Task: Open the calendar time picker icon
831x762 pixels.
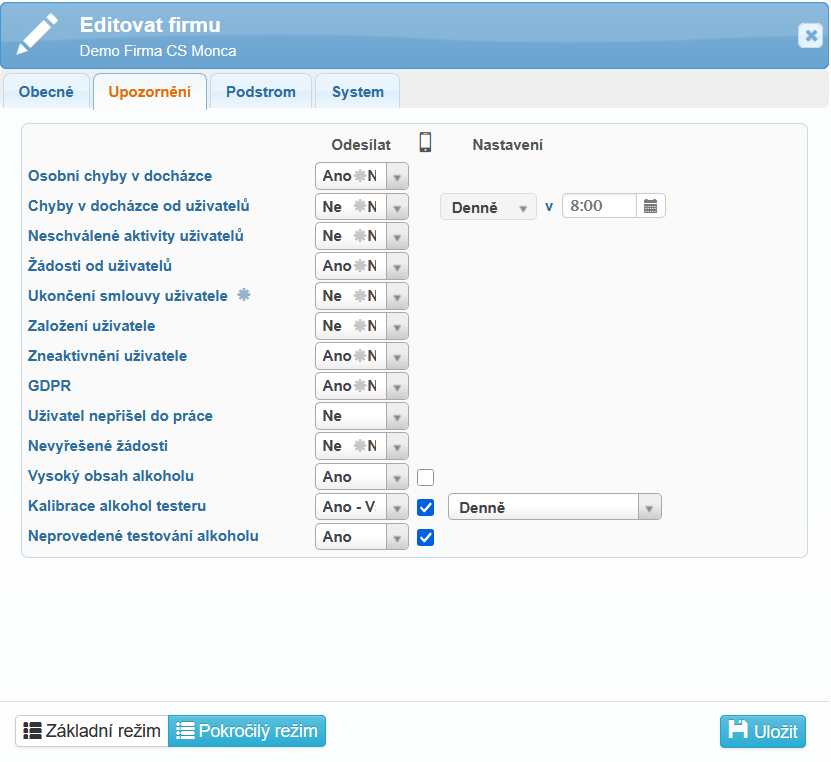Action: (651, 206)
